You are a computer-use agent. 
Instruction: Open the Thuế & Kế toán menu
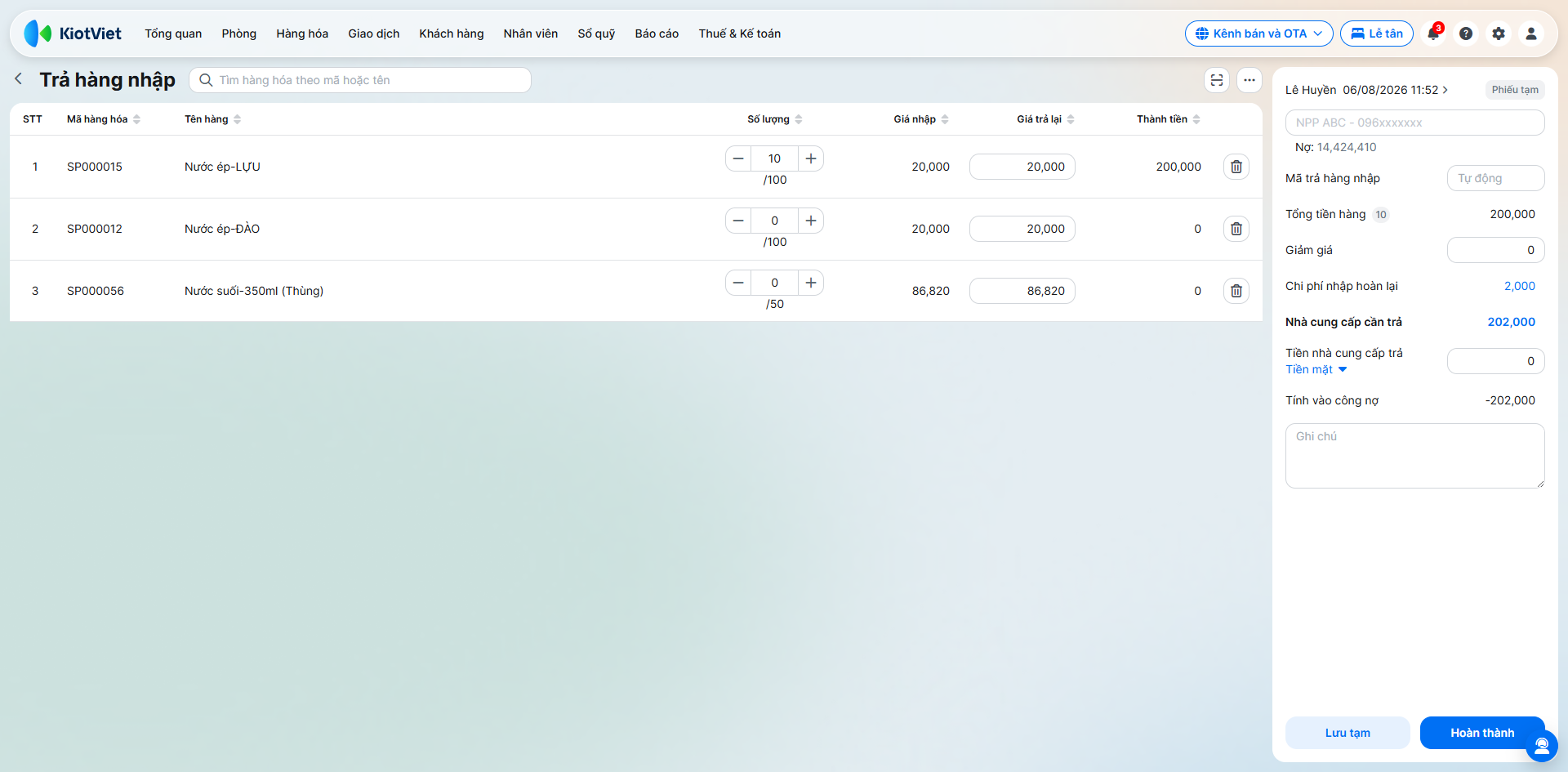click(740, 33)
